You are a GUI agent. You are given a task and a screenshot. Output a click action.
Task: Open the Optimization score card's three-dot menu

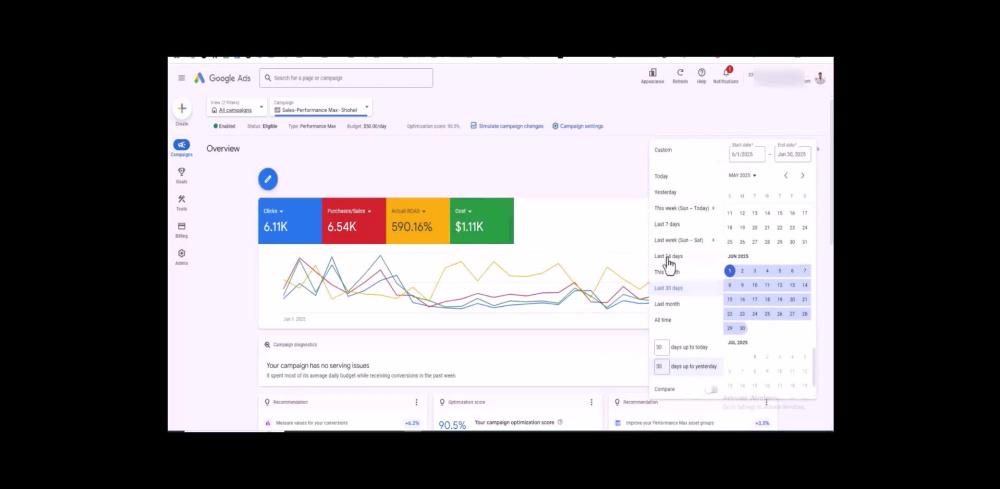pyautogui.click(x=591, y=402)
